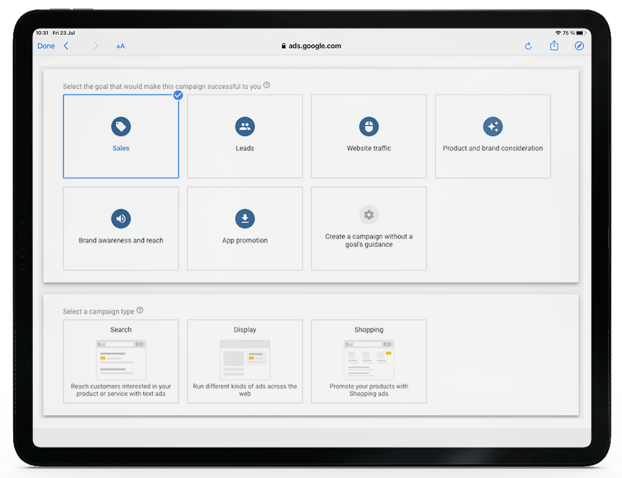622x478 pixels.
Task: Pick the App promotion label
Action: coord(245,240)
